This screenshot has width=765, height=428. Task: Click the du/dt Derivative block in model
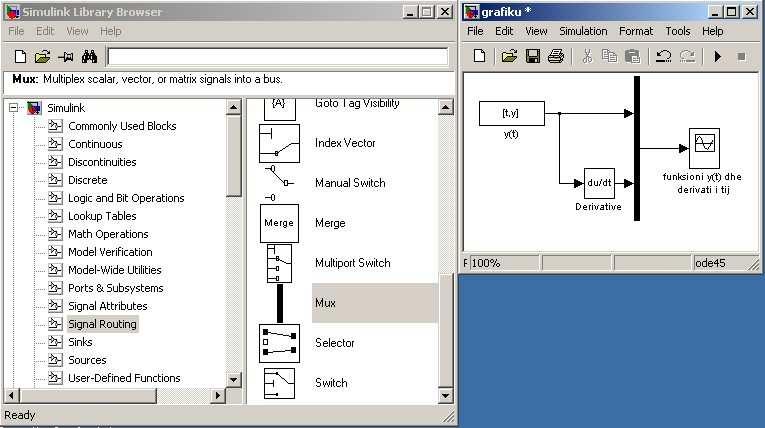point(599,183)
